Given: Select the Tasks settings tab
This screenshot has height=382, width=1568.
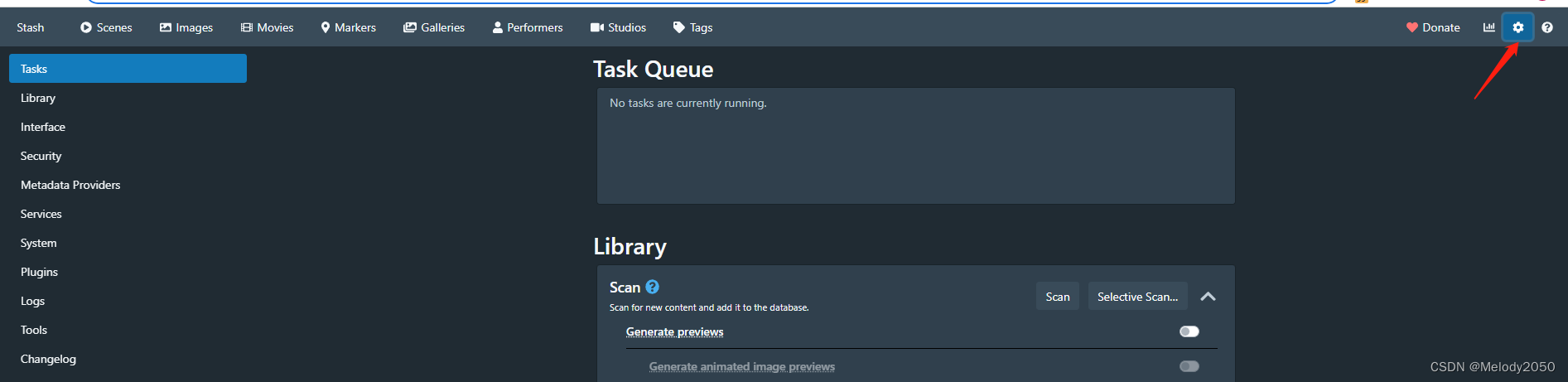Looking at the screenshot, I should [128, 69].
